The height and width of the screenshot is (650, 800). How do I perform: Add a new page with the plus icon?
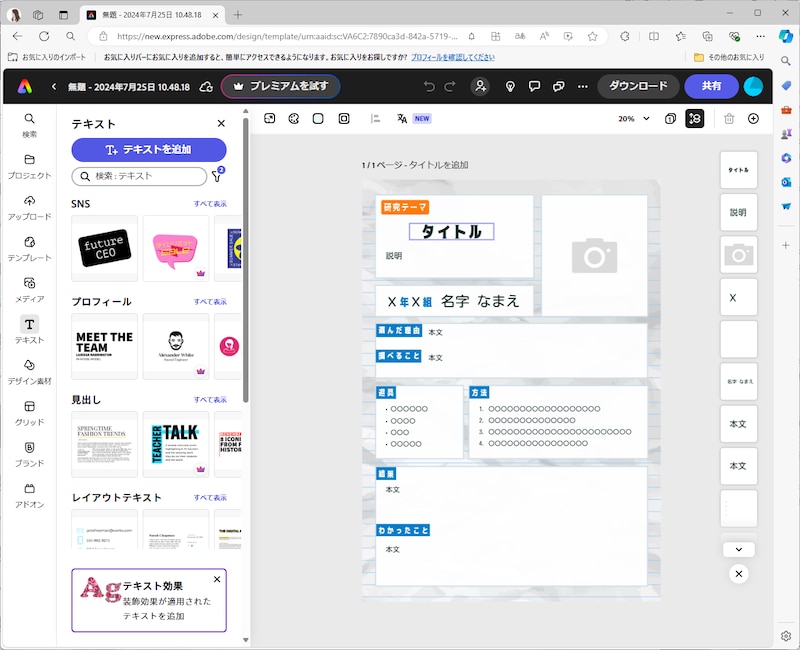(x=754, y=118)
